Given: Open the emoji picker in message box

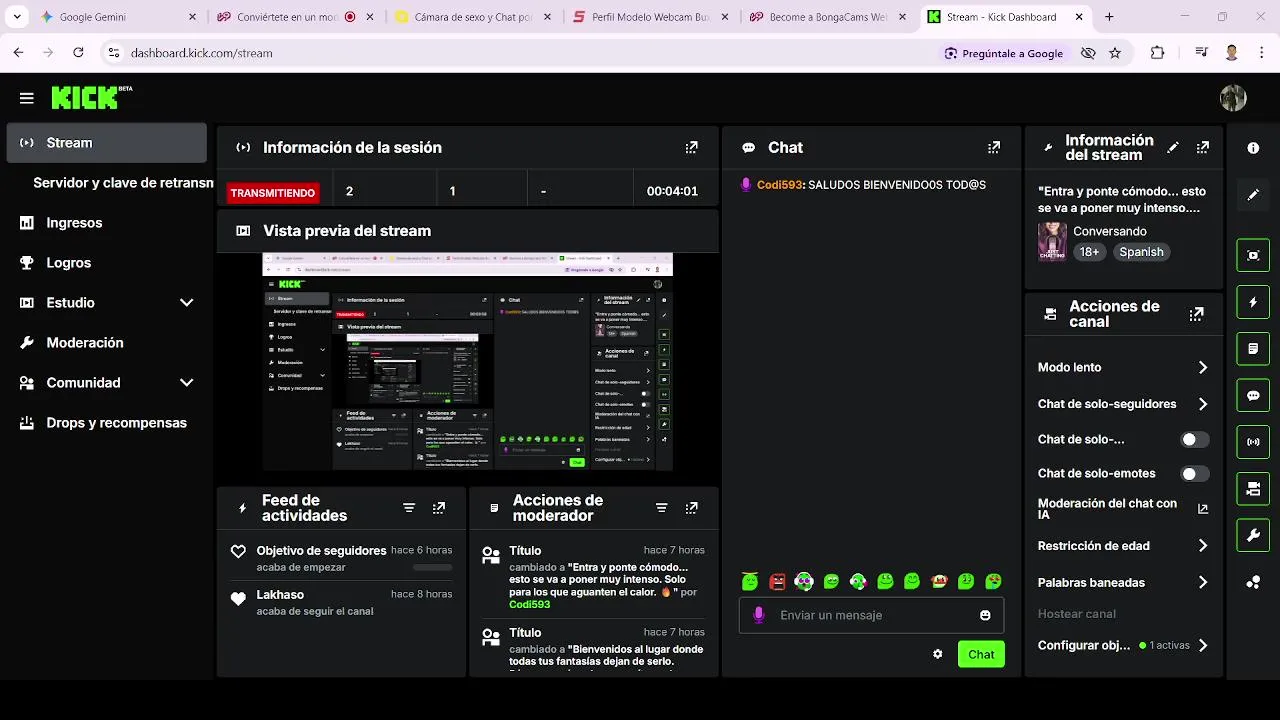Looking at the screenshot, I should [x=985, y=615].
